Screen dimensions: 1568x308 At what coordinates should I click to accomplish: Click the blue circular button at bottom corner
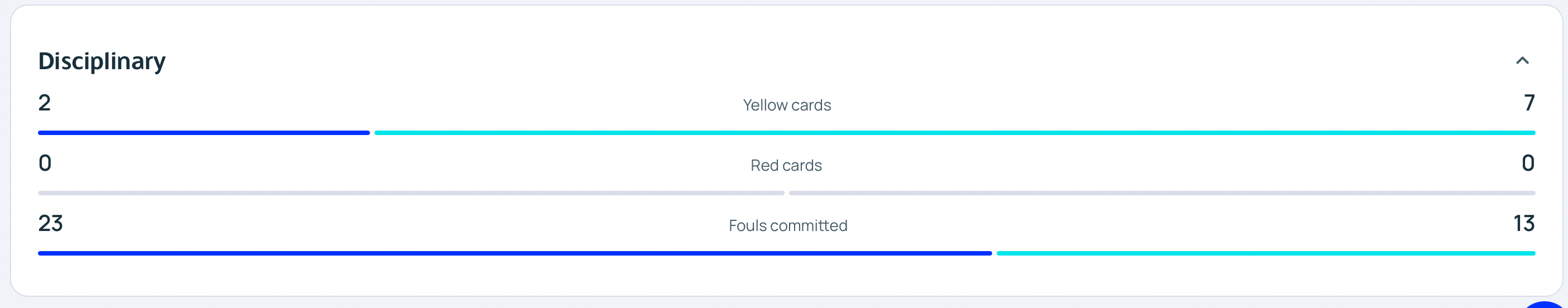tap(1547, 304)
